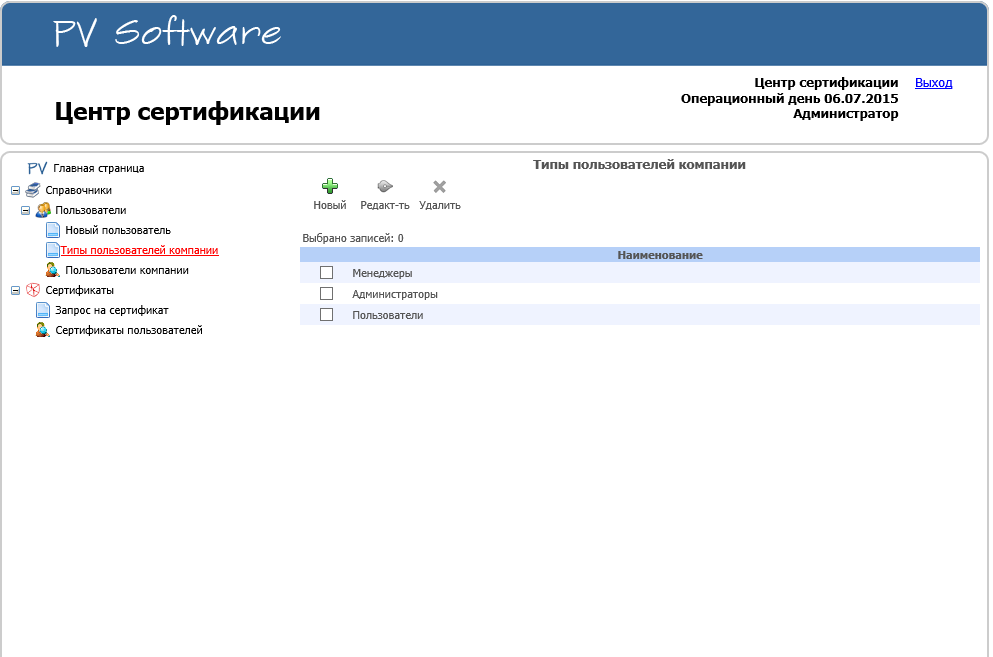Screen dimensions: 993x657
Task: Click the Пользователи group icon
Action: coord(43,210)
